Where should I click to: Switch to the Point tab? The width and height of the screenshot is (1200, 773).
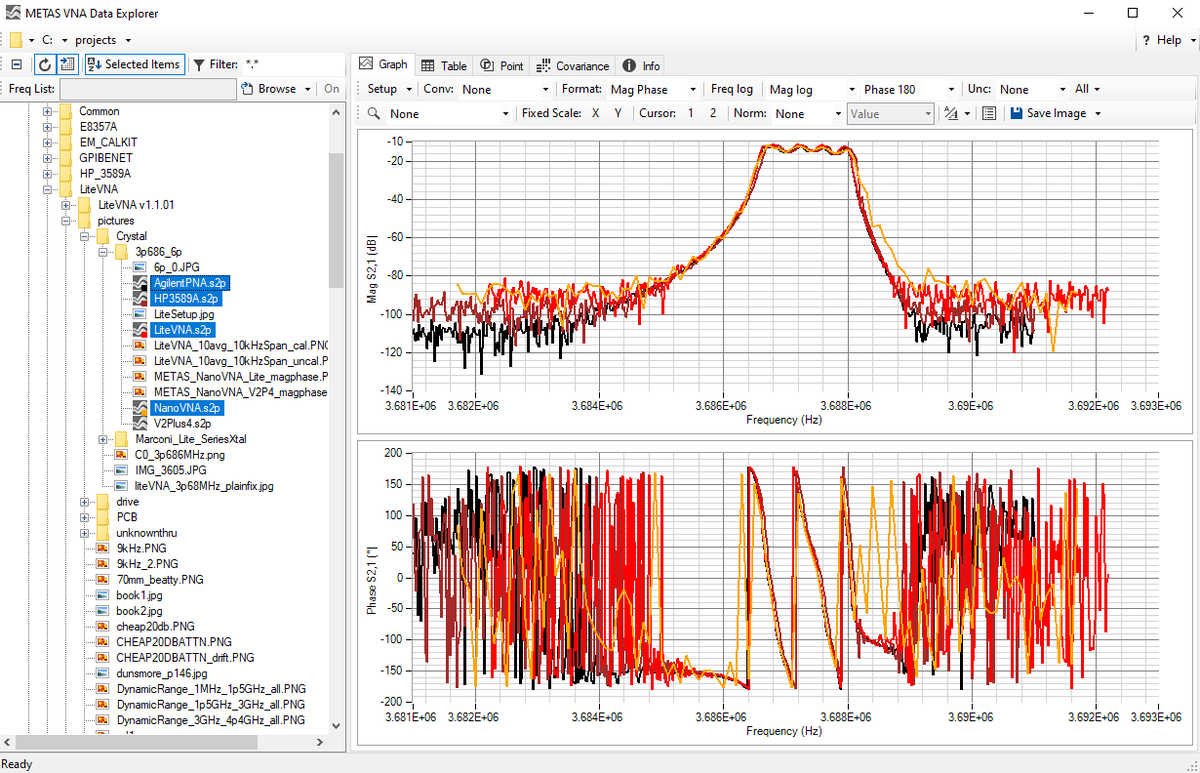click(502, 65)
